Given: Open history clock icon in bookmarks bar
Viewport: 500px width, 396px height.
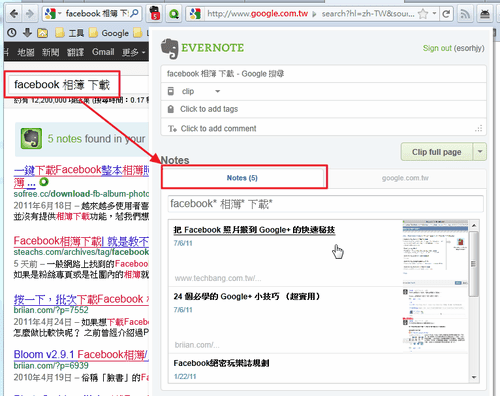Looking at the screenshot, I should pos(12,33).
